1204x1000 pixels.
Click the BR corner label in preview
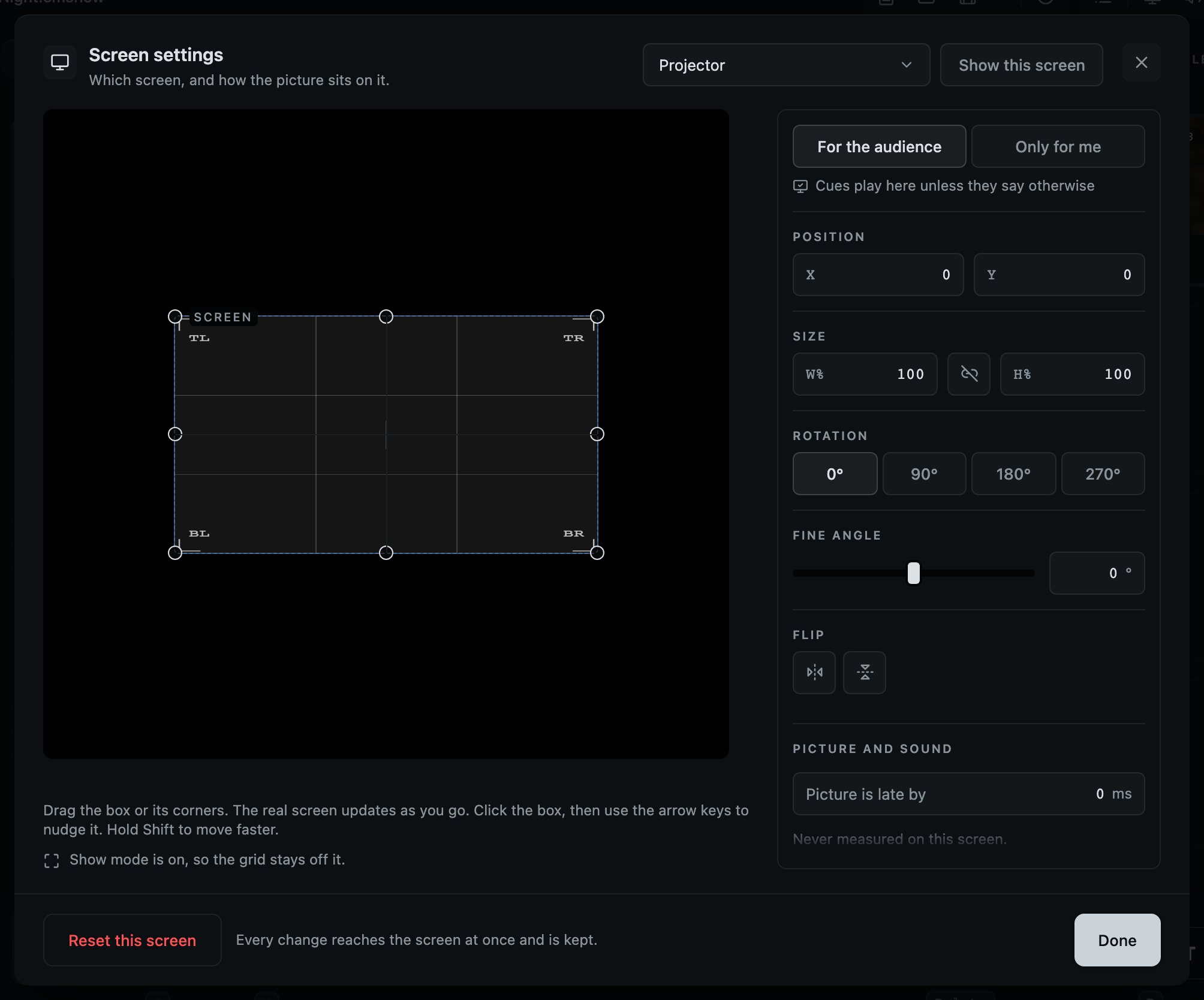click(x=573, y=534)
